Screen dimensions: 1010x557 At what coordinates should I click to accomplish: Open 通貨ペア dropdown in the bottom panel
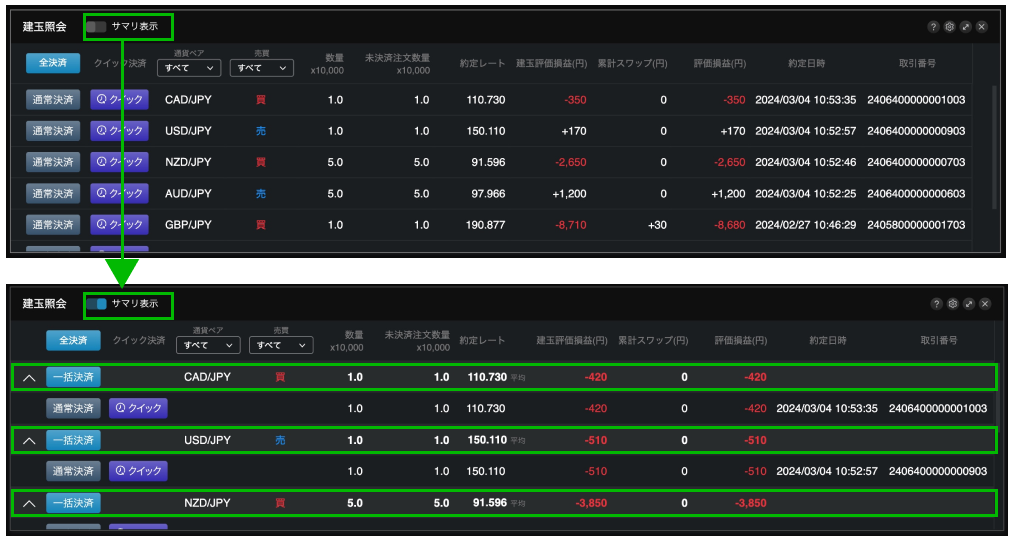point(208,345)
